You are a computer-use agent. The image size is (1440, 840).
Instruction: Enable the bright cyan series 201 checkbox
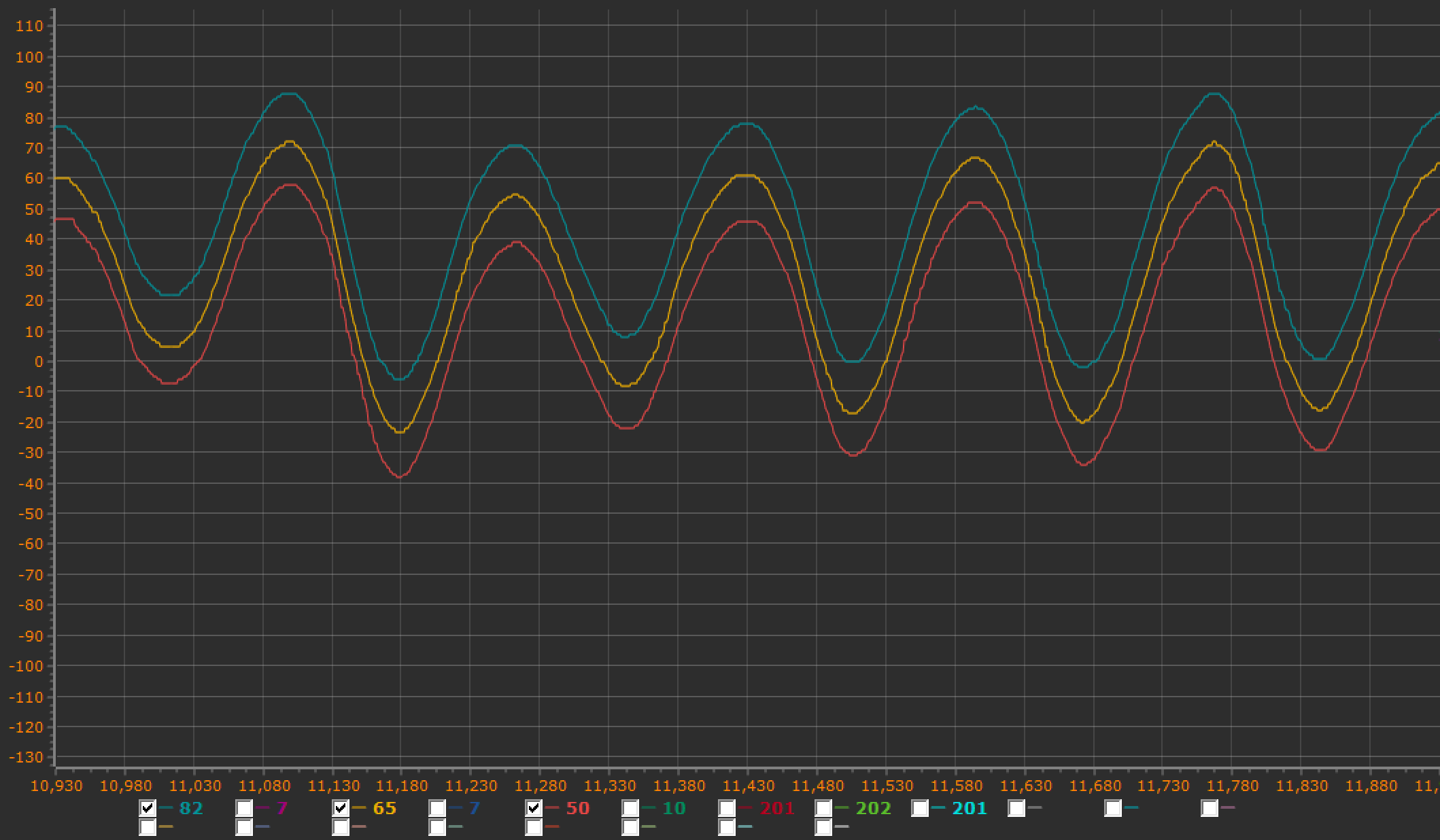[920, 808]
